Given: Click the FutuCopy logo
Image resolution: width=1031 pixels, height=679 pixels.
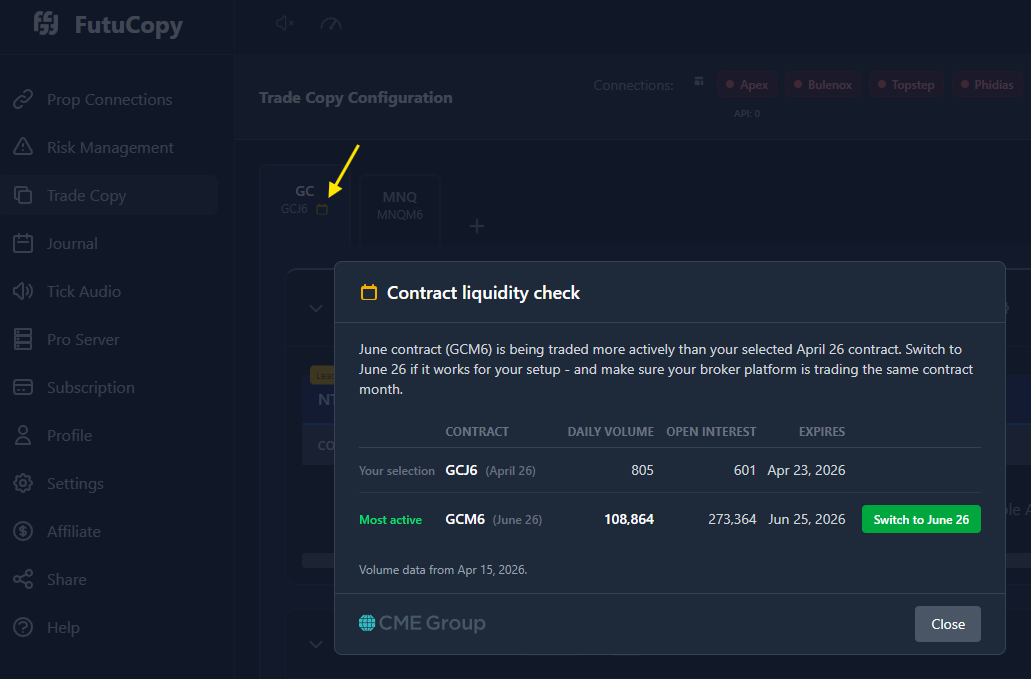Looking at the screenshot, I should coord(108,24).
